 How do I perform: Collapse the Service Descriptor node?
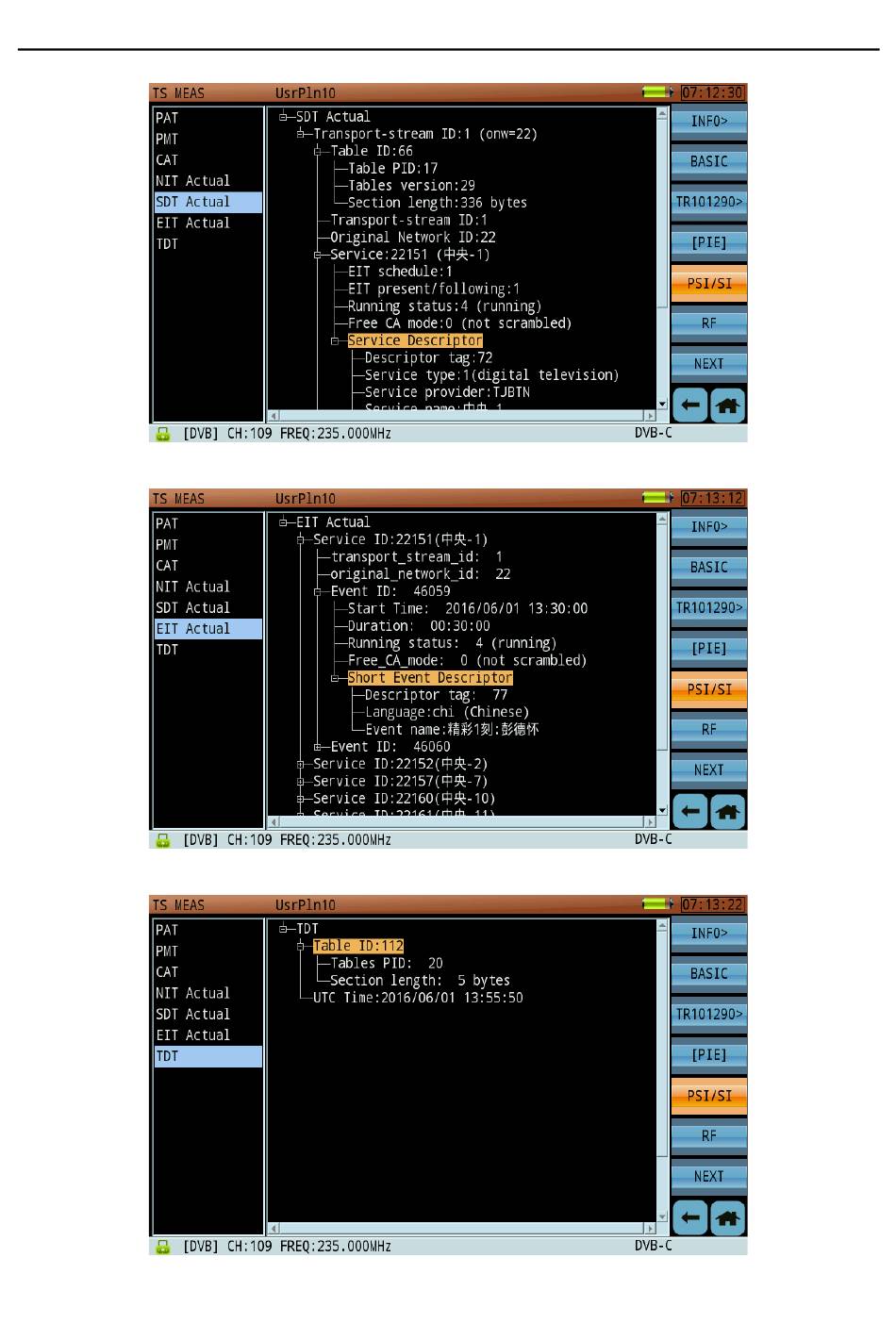click(x=335, y=341)
